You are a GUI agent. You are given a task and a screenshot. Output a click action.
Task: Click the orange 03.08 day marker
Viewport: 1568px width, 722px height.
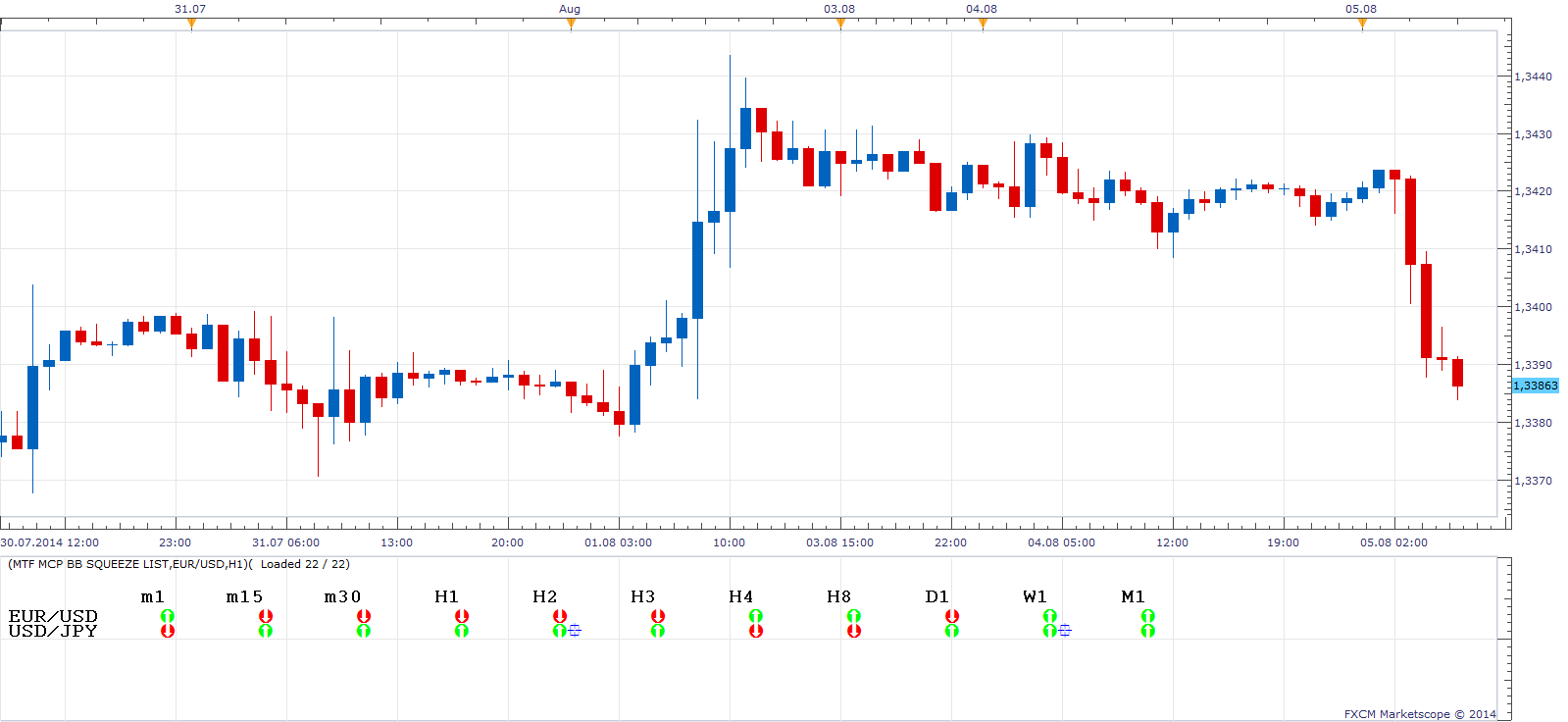pos(840,24)
